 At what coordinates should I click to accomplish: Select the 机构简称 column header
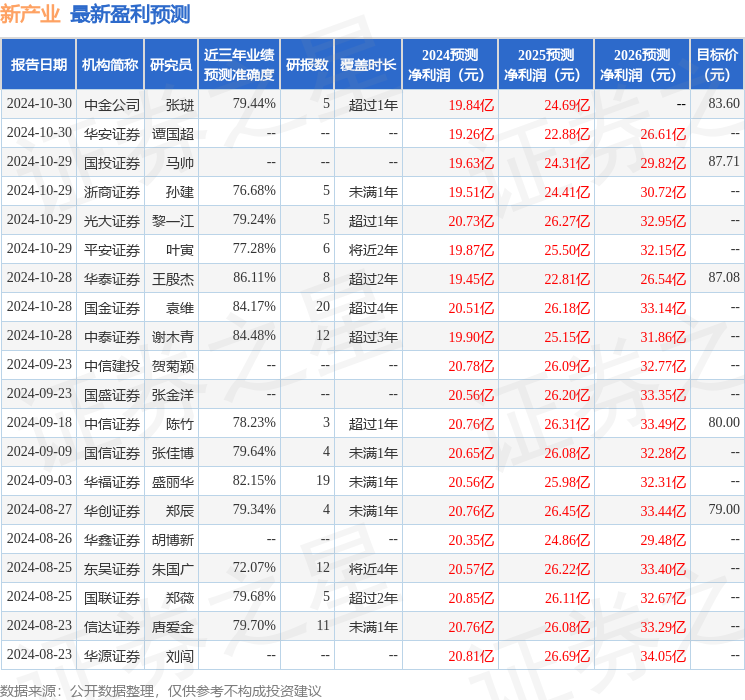(110, 65)
